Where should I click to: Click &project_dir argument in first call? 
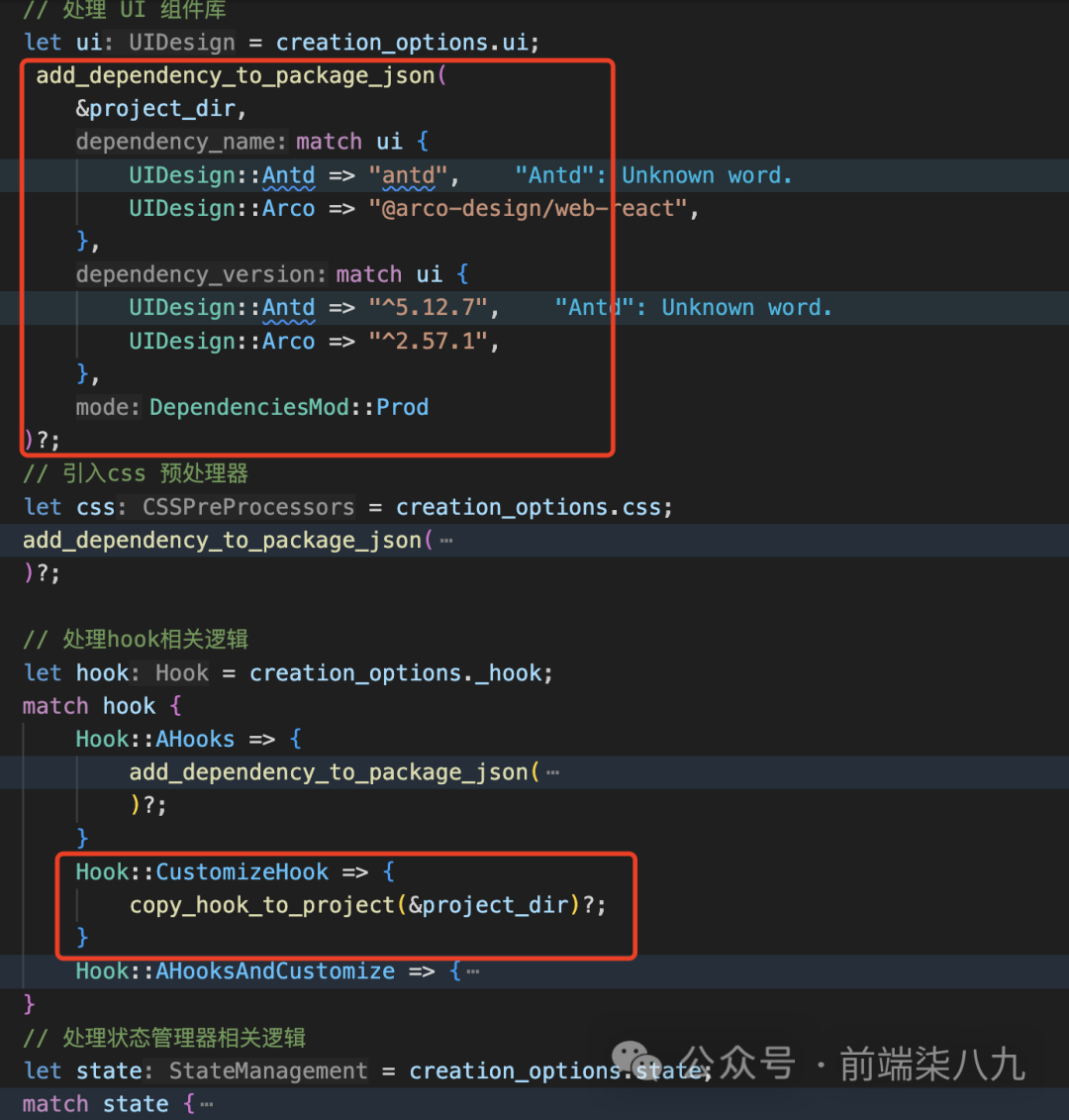point(155,109)
